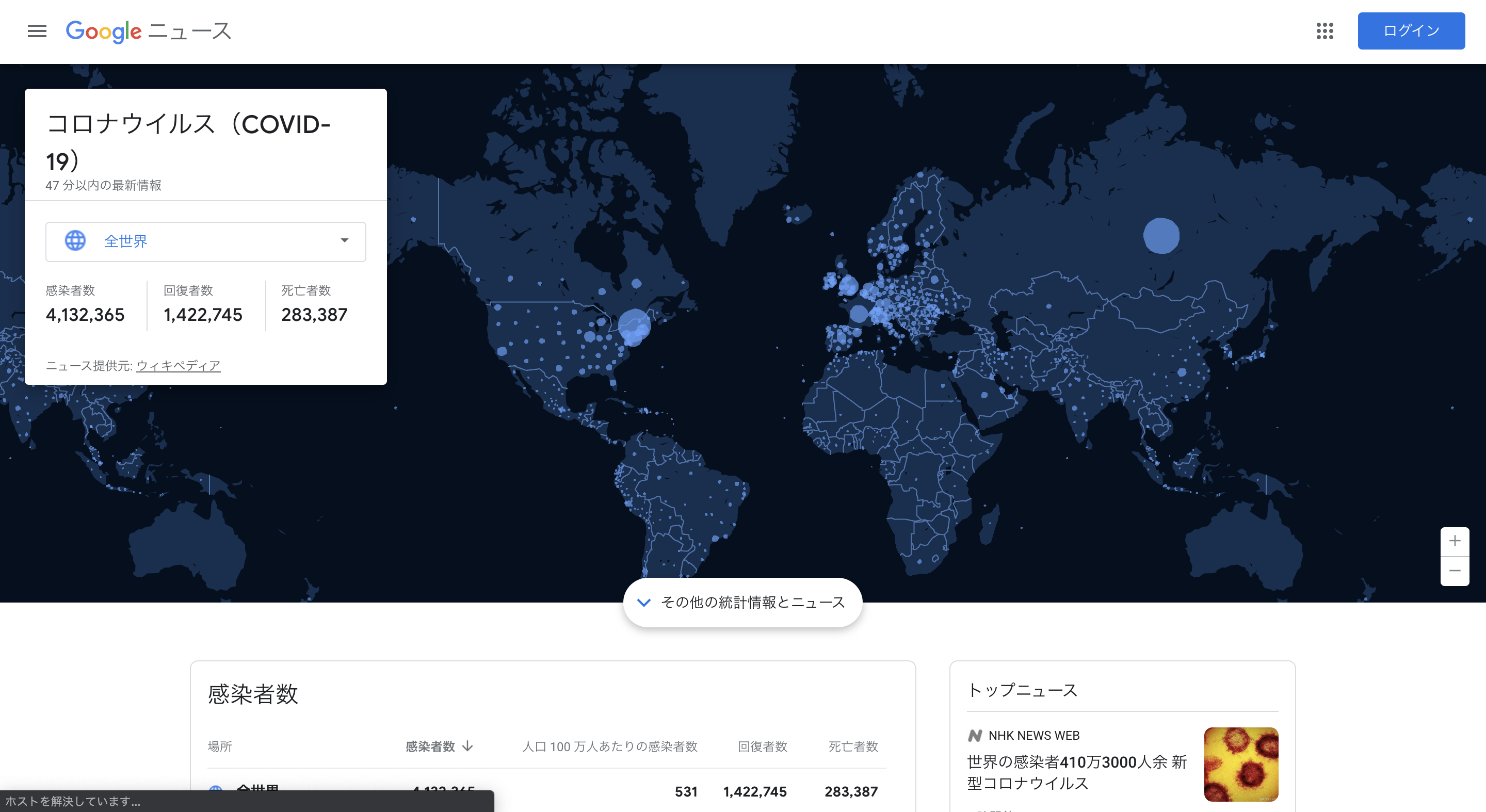Image resolution: width=1486 pixels, height=812 pixels.
Task: Open the hamburger main menu
Action: point(37,30)
